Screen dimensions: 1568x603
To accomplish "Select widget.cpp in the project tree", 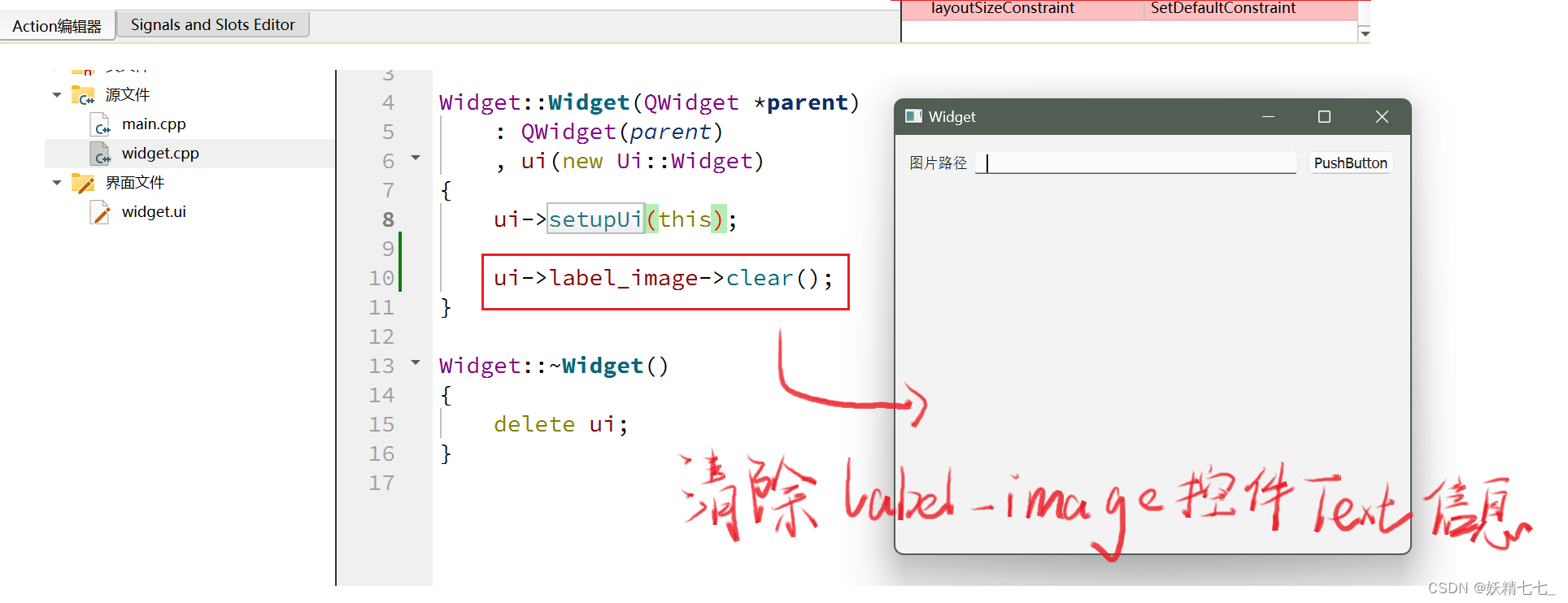I will 160,153.
